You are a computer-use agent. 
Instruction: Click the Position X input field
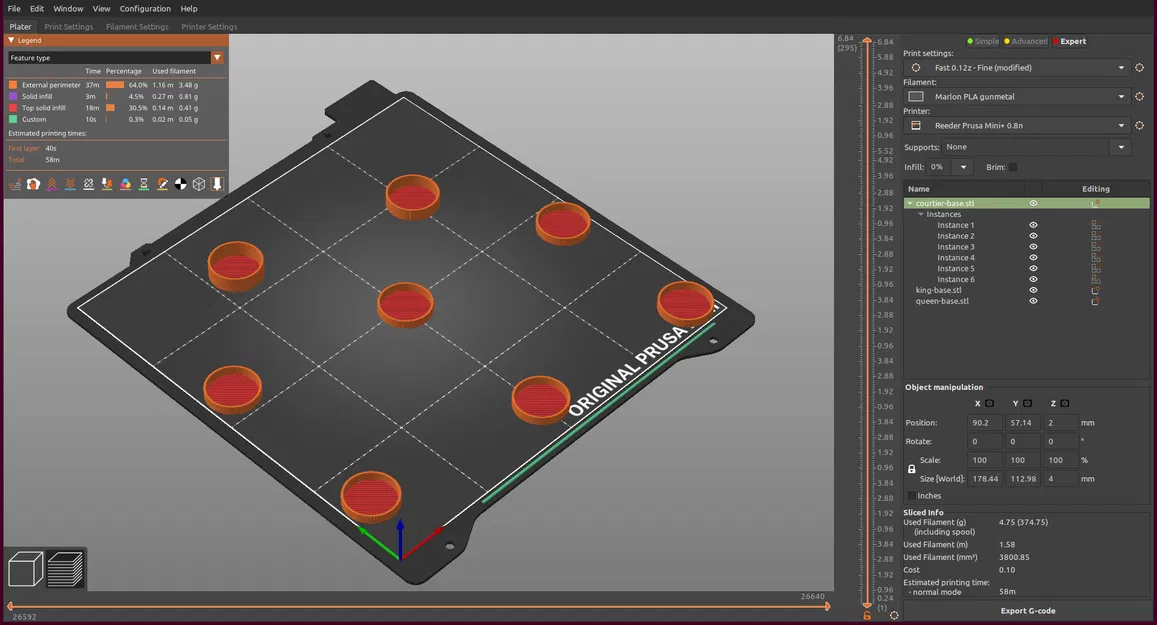(985, 423)
